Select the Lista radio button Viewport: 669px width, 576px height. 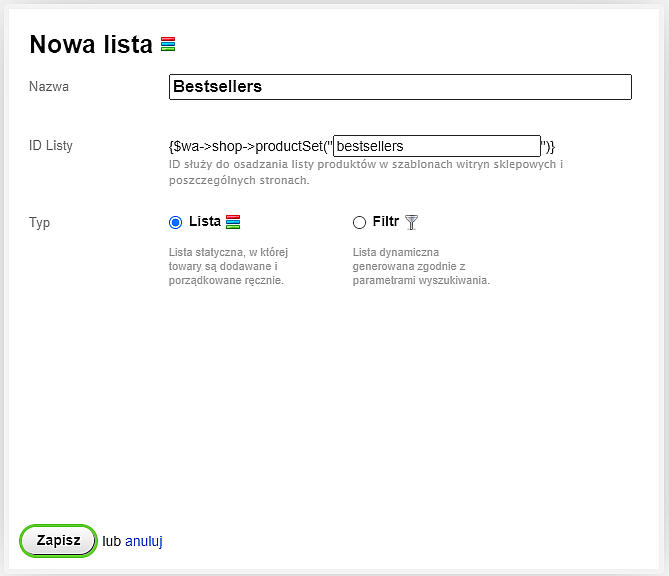tap(175, 222)
